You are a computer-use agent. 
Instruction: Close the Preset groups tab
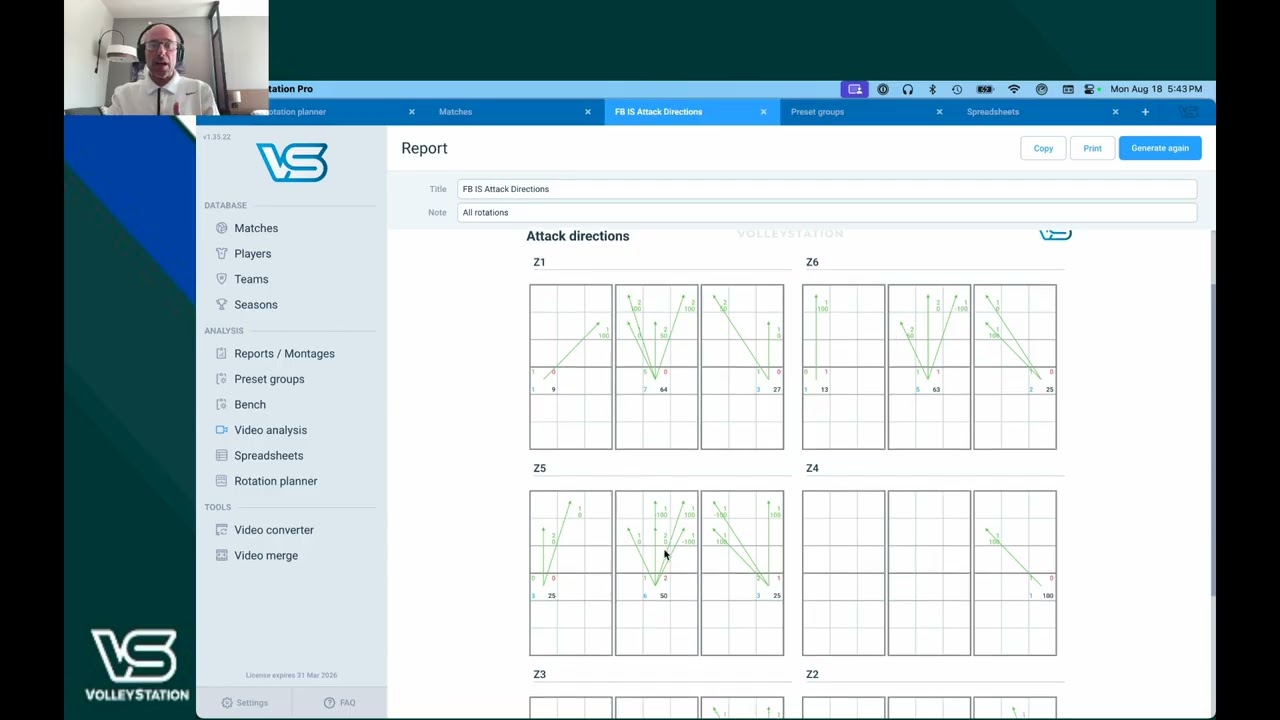[x=939, y=112]
